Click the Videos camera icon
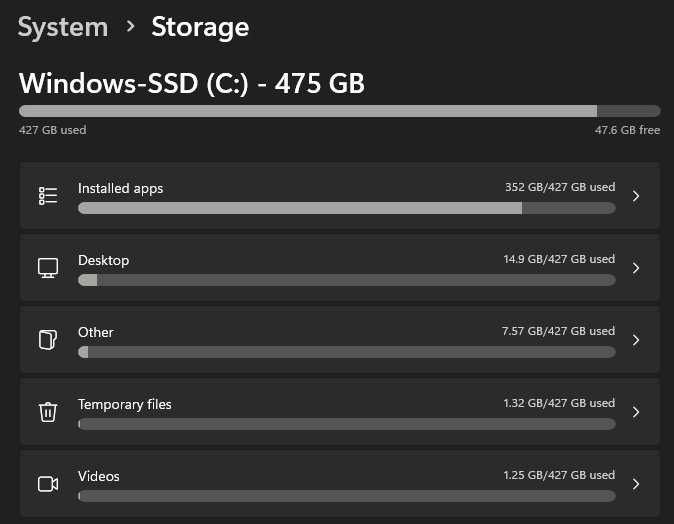 coord(48,484)
